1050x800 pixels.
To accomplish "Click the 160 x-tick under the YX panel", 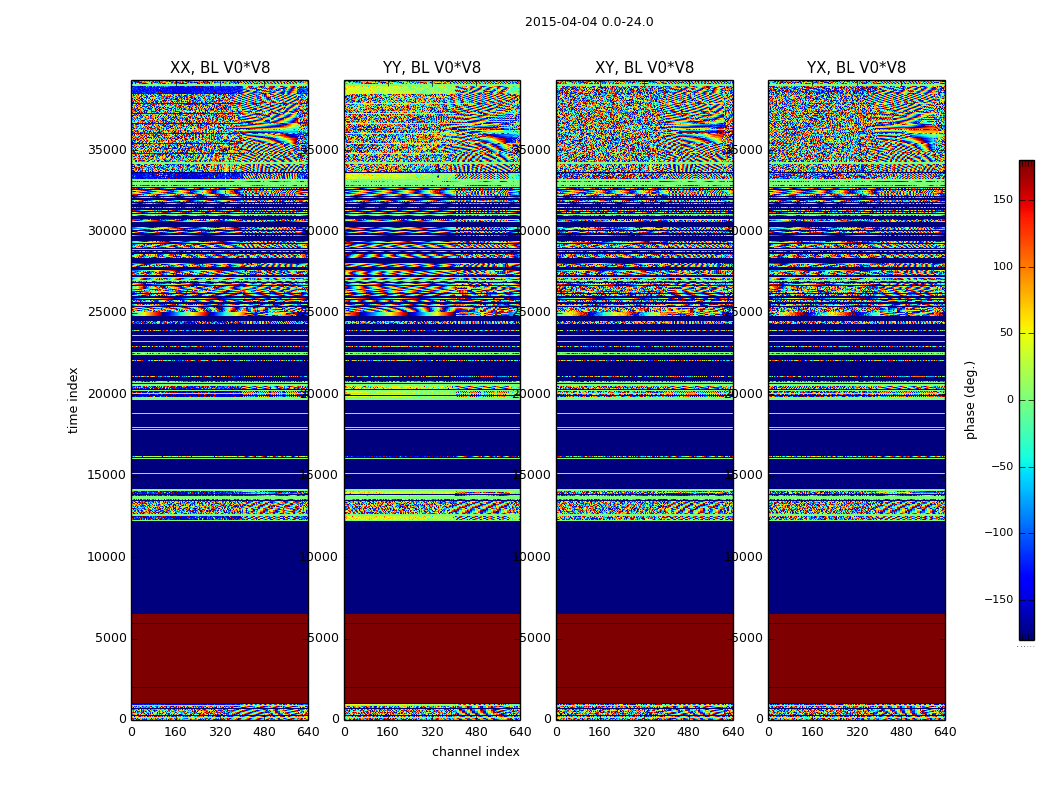I will (x=812, y=732).
